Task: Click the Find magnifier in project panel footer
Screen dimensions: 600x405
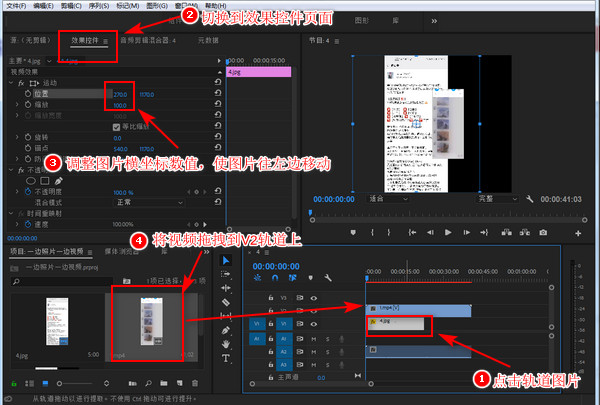Action: pyautogui.click(x=148, y=383)
